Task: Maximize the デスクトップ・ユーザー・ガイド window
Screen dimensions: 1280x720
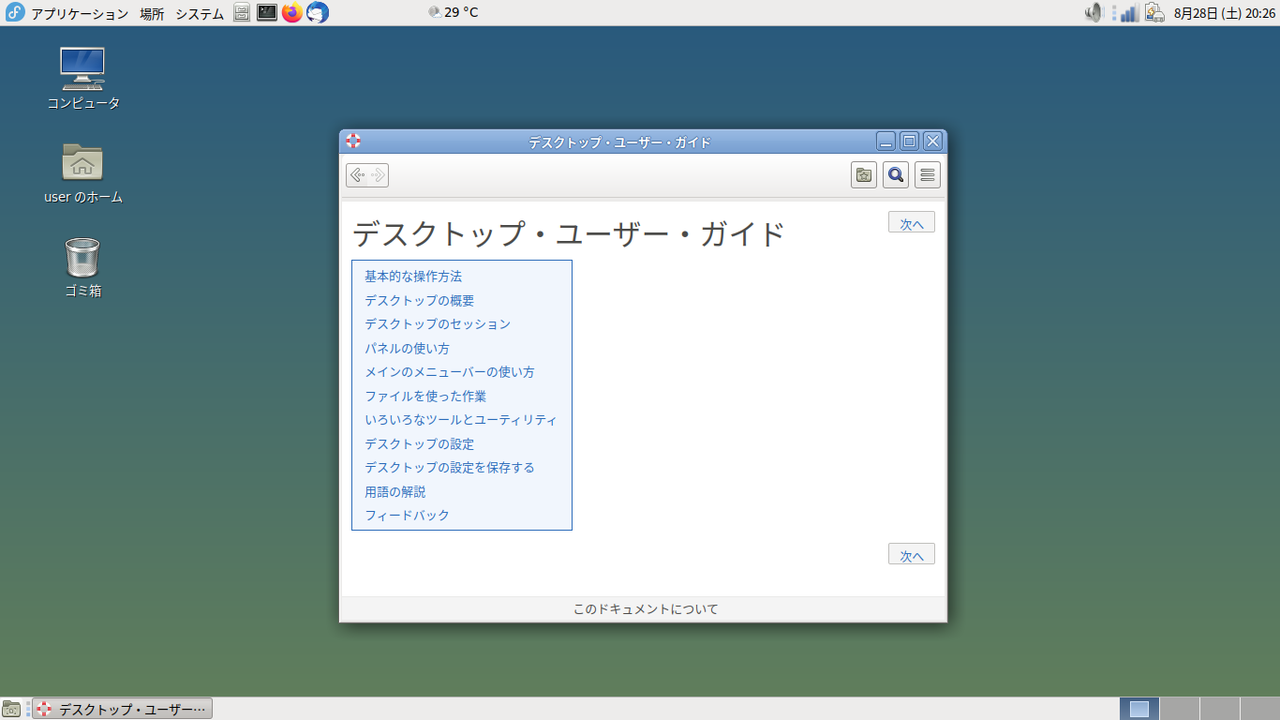Action: [909, 141]
